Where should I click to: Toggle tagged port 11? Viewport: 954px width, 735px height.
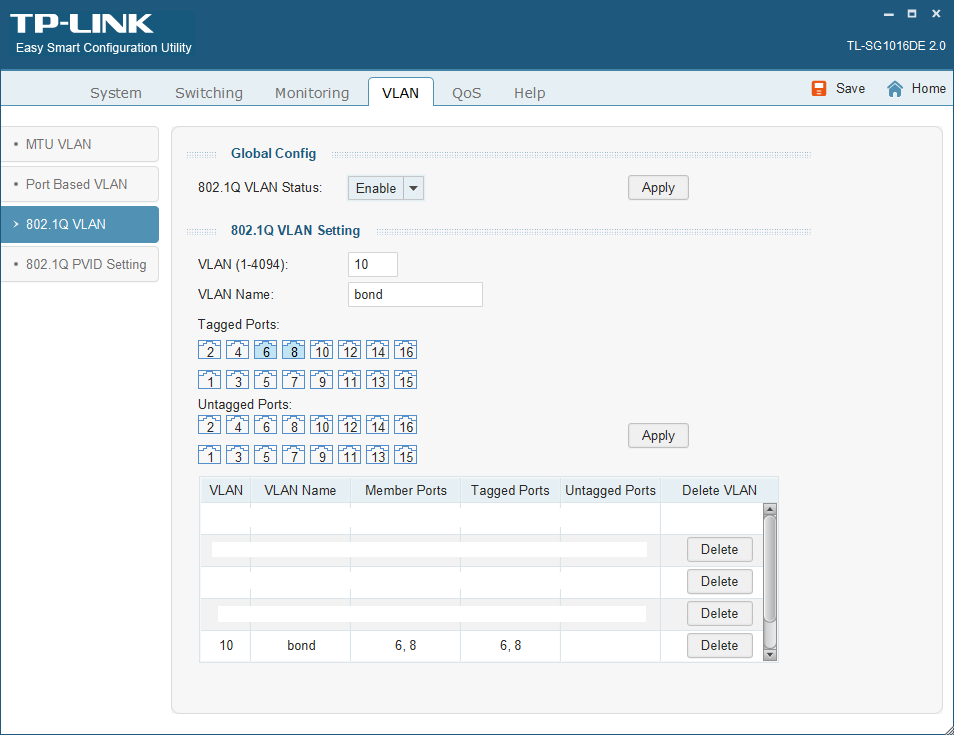(x=349, y=380)
